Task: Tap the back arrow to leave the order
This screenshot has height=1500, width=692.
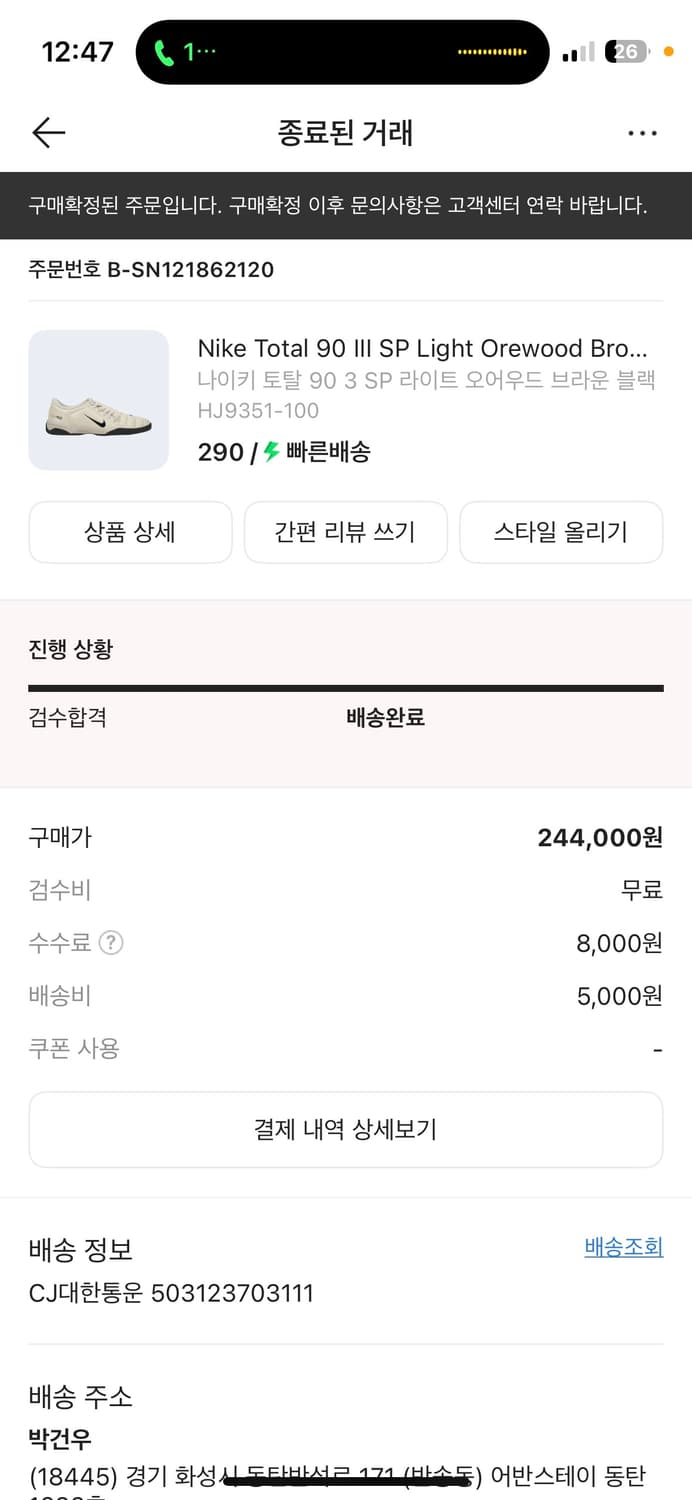Action: 48,132
